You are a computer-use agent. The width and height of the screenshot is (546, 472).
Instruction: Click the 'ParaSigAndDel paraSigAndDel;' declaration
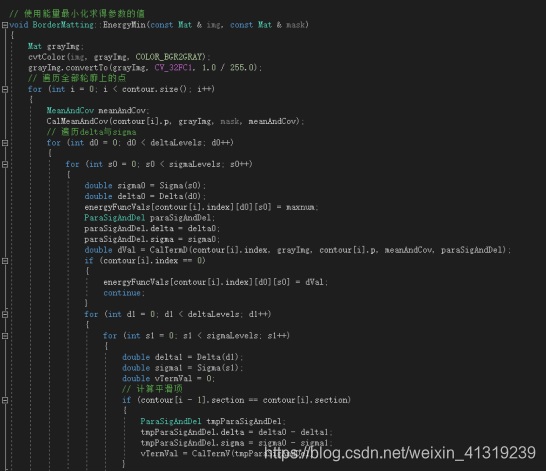tap(150, 218)
